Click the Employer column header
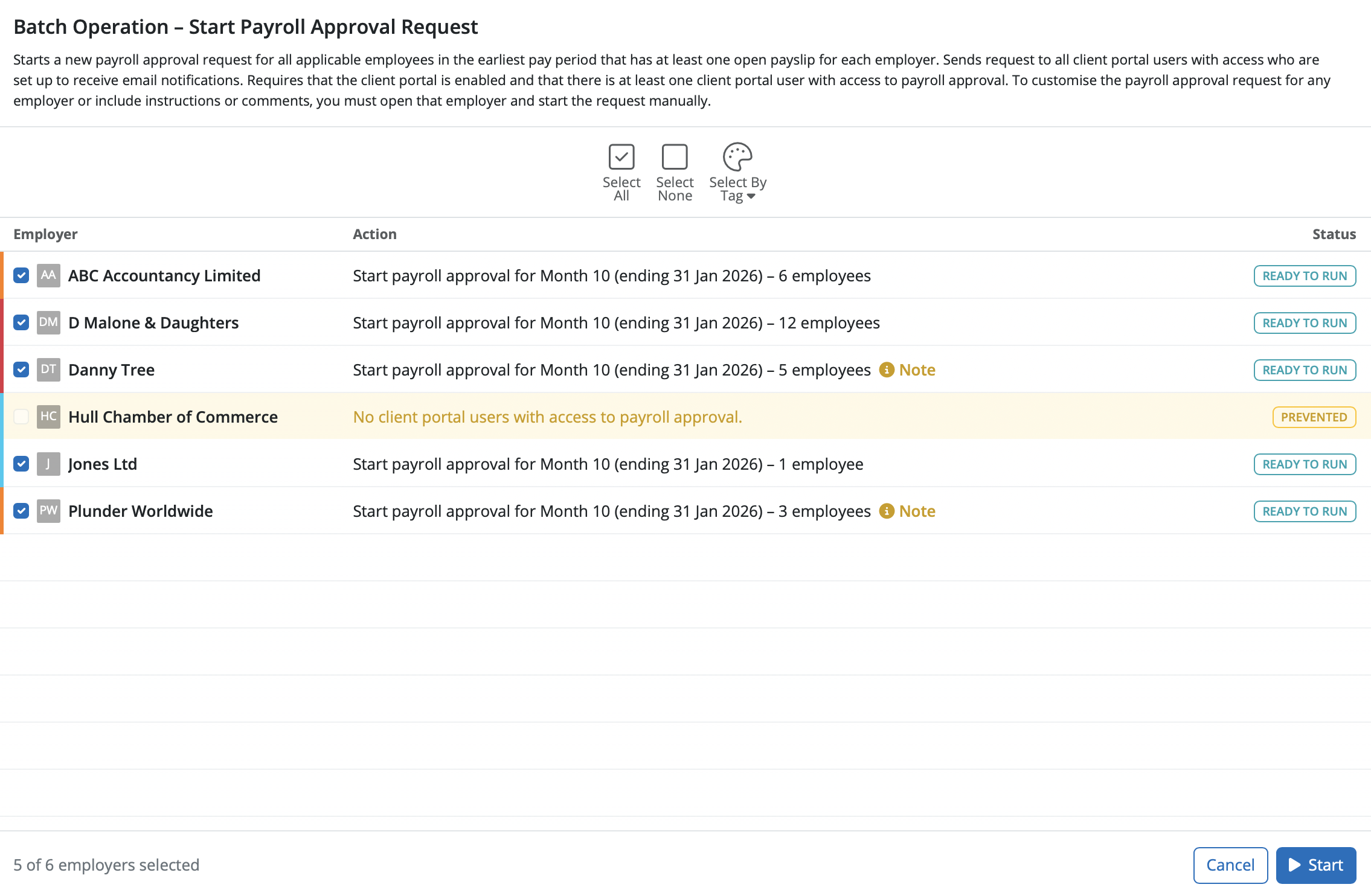The image size is (1371, 896). point(45,234)
